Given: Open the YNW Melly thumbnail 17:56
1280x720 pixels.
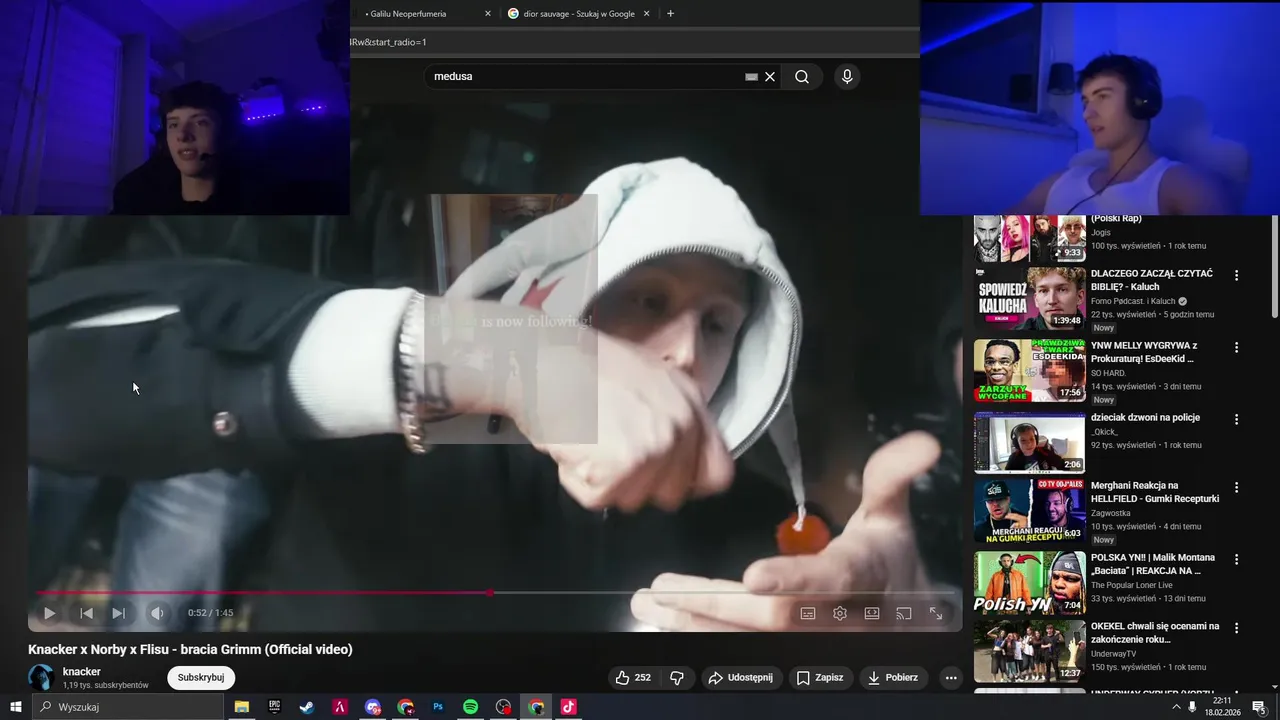Looking at the screenshot, I should pyautogui.click(x=1029, y=371).
